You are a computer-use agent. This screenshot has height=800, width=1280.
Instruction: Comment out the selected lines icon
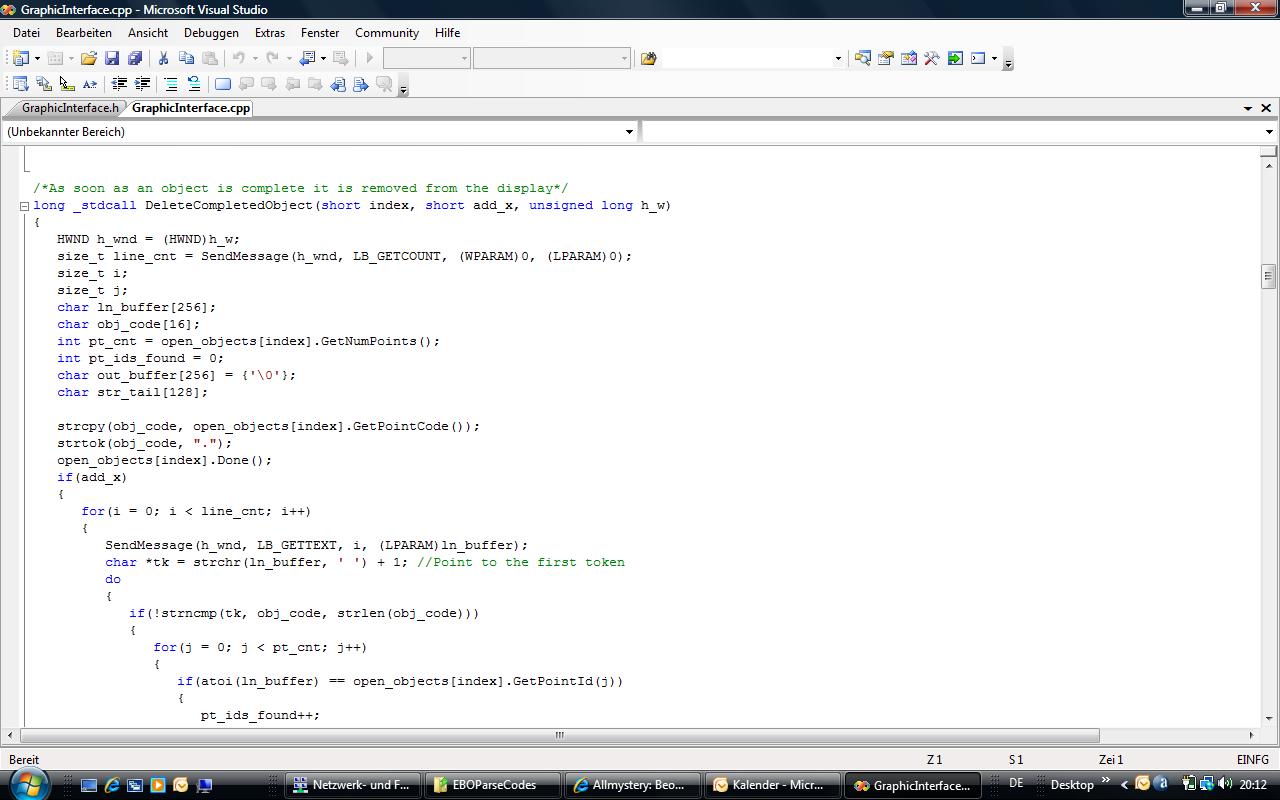coord(171,84)
